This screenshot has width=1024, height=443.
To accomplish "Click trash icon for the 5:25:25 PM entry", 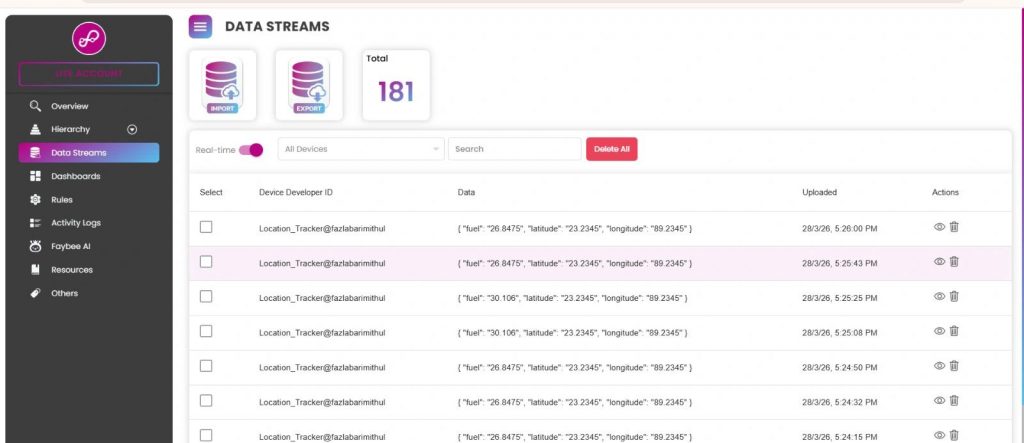I will [x=954, y=296].
